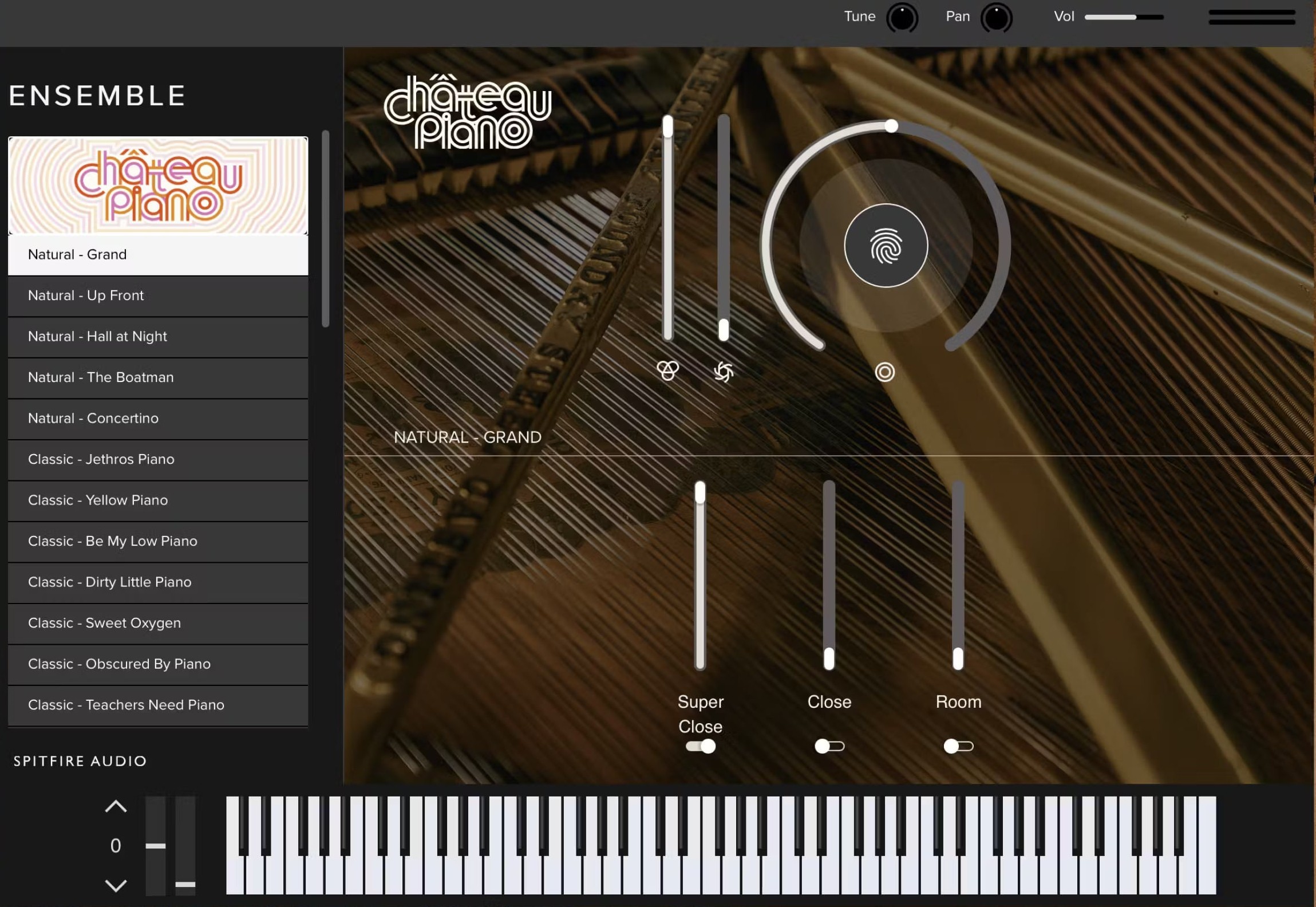Decrease the octave with the down chevron
The image size is (1316, 907).
116,885
